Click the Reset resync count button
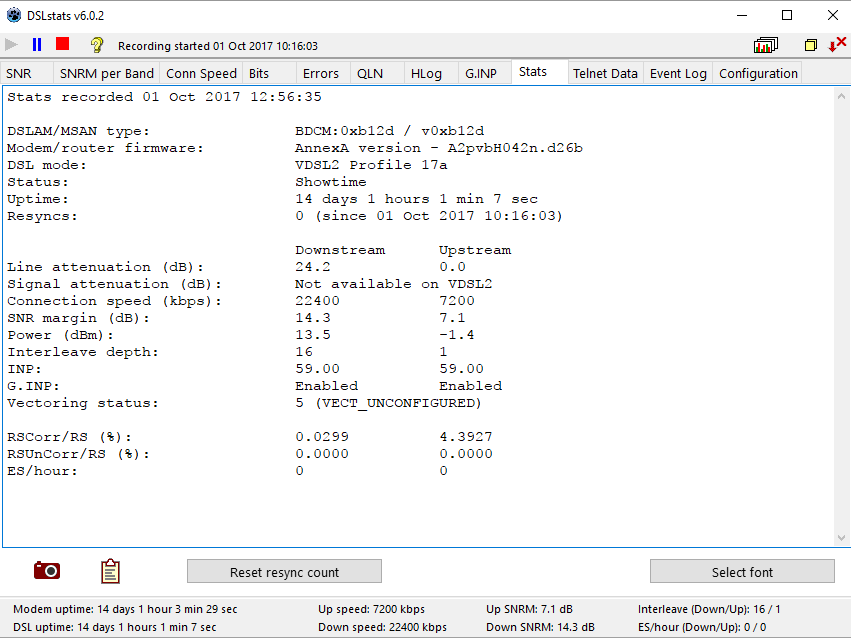Screen dimensions: 851x638 tap(284, 572)
